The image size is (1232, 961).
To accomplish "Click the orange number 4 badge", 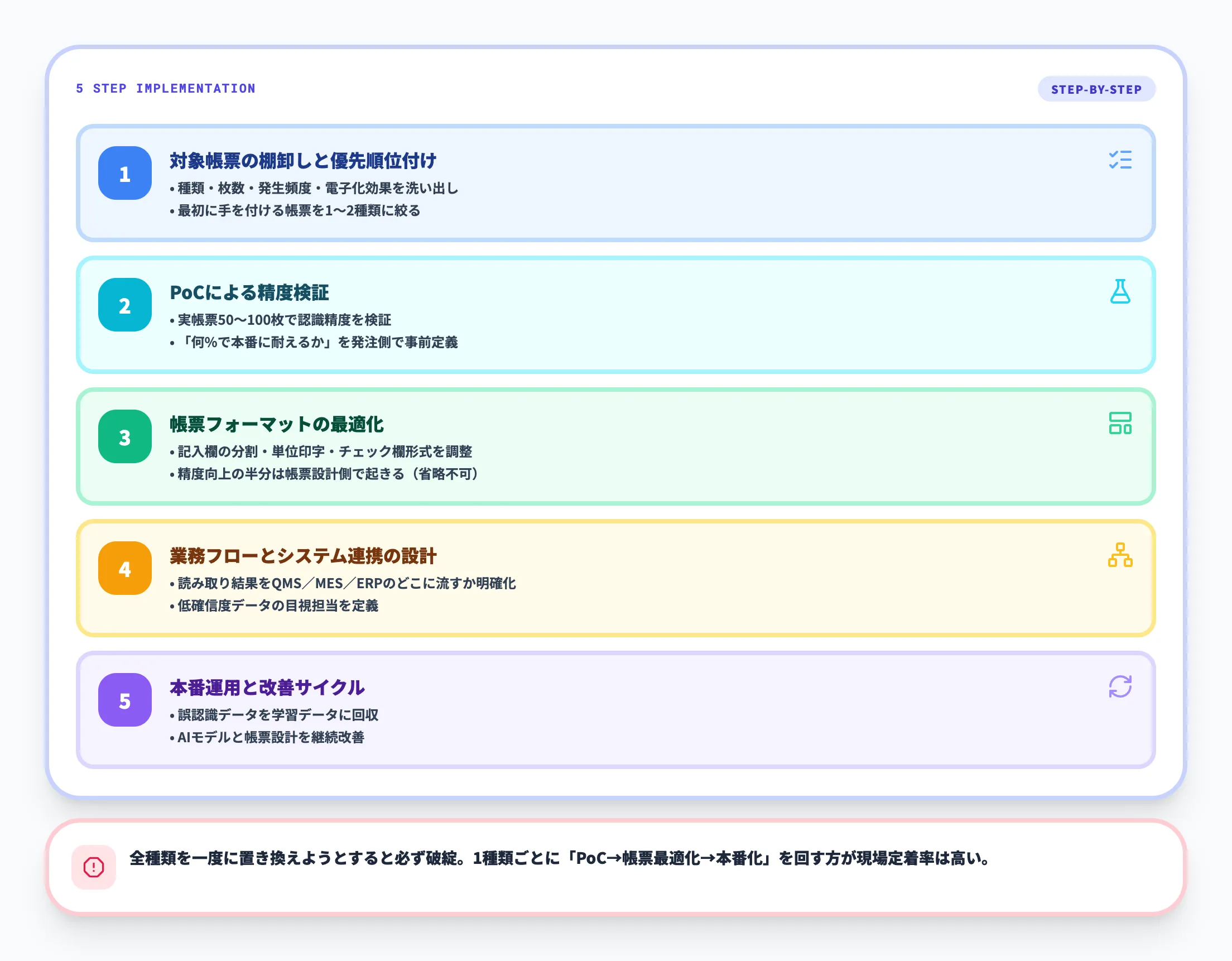I will (x=124, y=568).
